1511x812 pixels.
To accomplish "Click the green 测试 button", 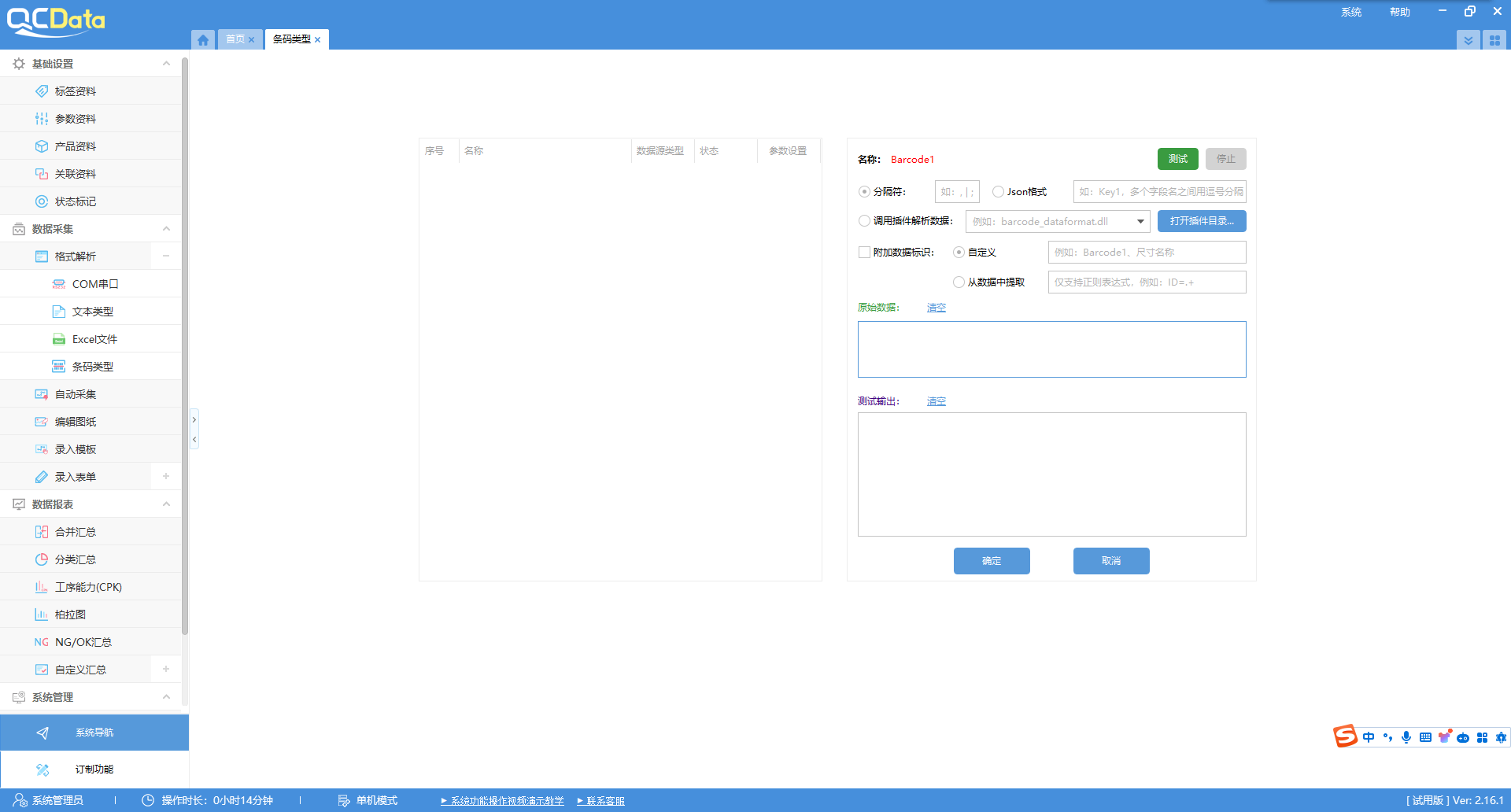I will coord(1177,159).
